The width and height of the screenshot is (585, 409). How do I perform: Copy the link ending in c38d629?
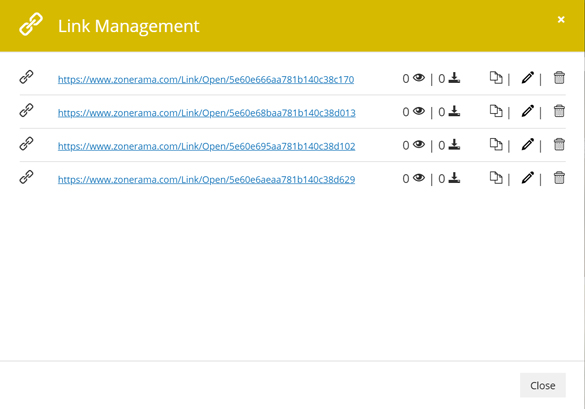tap(496, 178)
